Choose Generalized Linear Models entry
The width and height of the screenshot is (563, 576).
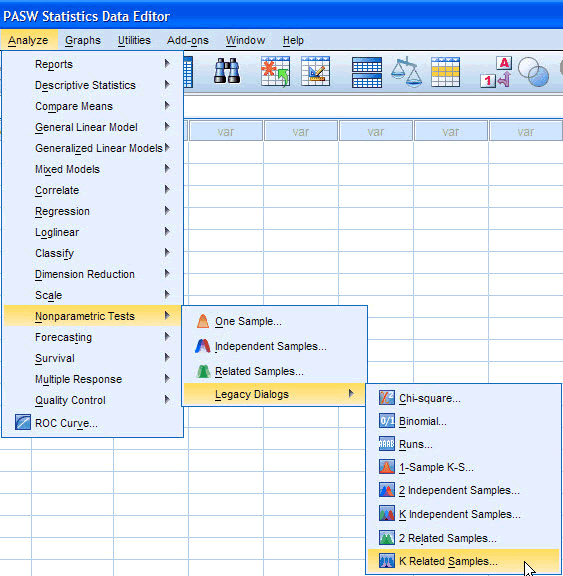pos(92,148)
